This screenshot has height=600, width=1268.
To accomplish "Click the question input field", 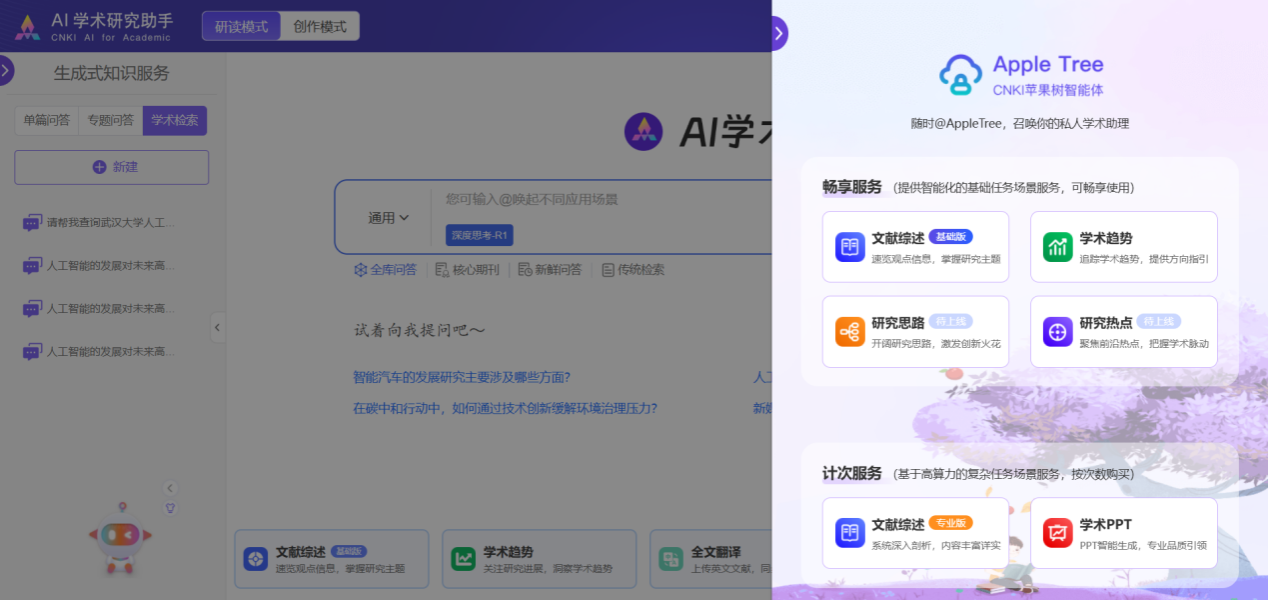I will click(600, 200).
